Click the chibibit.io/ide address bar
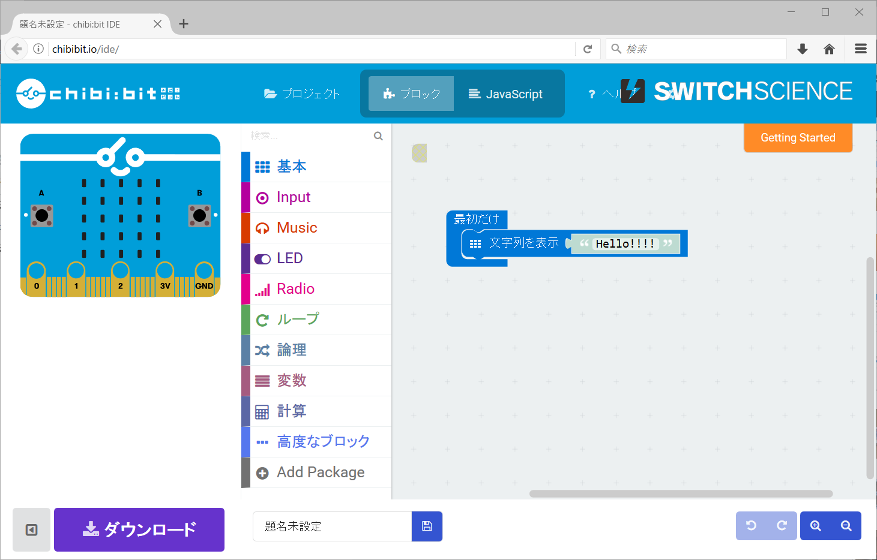The image size is (877, 560). point(310,49)
